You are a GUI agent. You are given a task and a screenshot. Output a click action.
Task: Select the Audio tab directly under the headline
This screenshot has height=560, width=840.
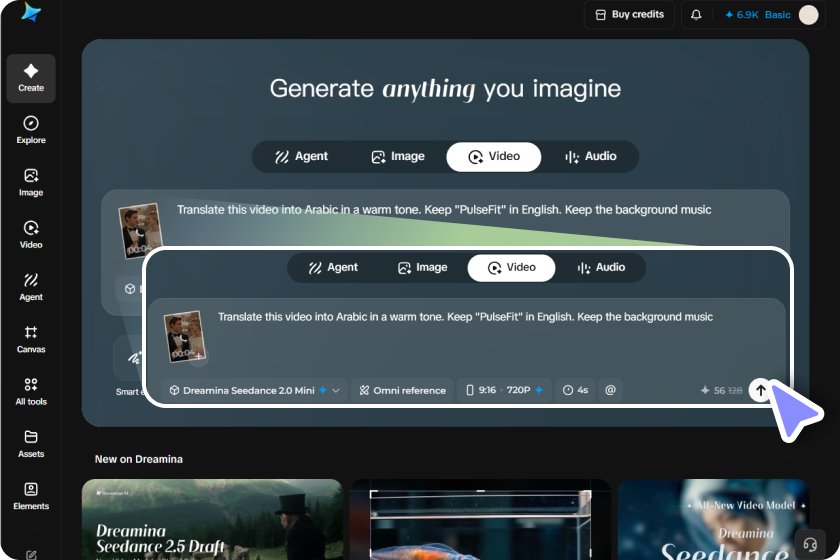[x=591, y=156]
